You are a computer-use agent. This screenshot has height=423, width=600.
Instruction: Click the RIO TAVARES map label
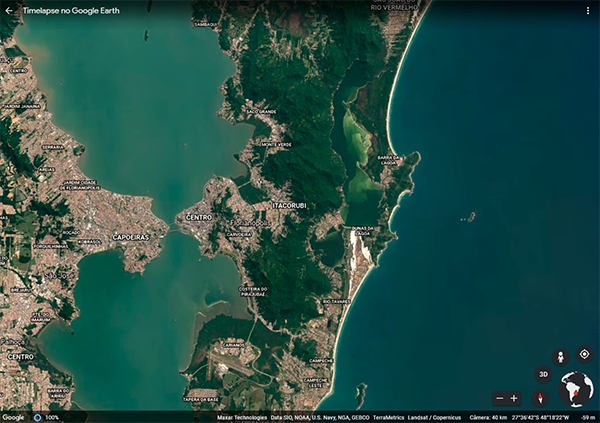(x=336, y=301)
